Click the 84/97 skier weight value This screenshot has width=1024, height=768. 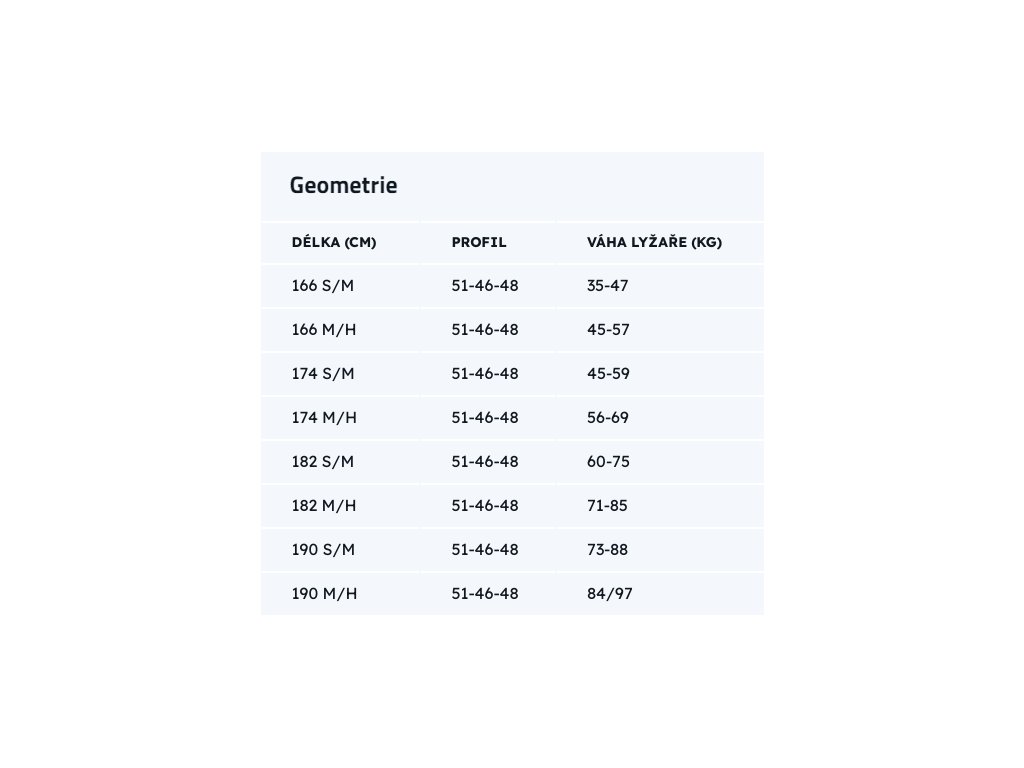[x=610, y=594]
